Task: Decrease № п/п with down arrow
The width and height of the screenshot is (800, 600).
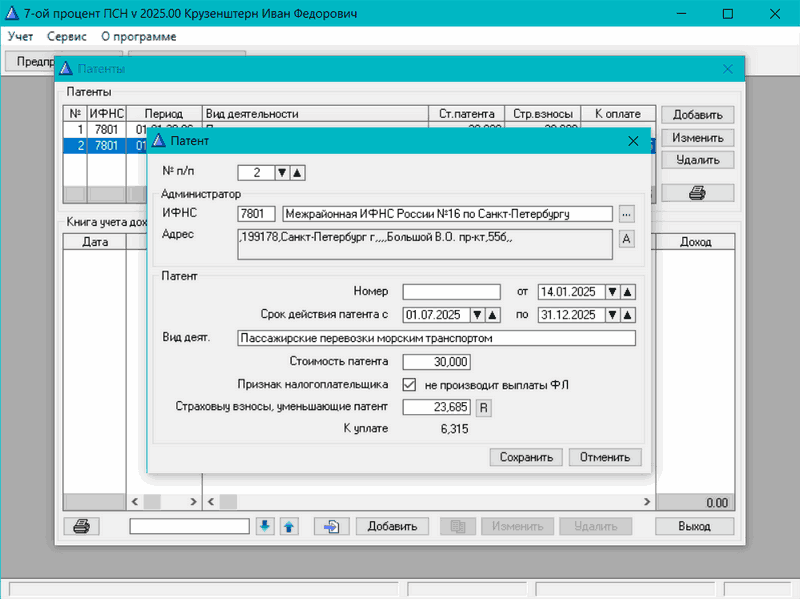Action: (x=282, y=172)
